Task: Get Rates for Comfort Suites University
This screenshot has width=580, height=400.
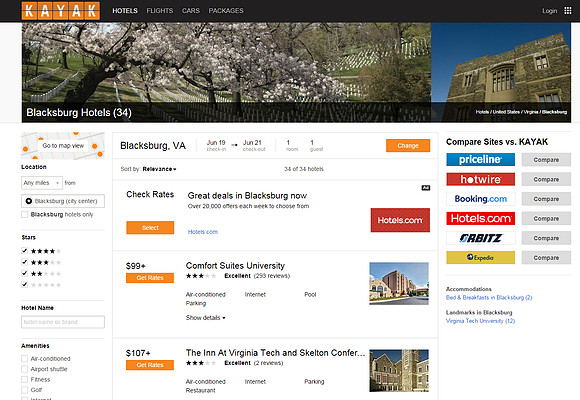Action: pyautogui.click(x=150, y=278)
